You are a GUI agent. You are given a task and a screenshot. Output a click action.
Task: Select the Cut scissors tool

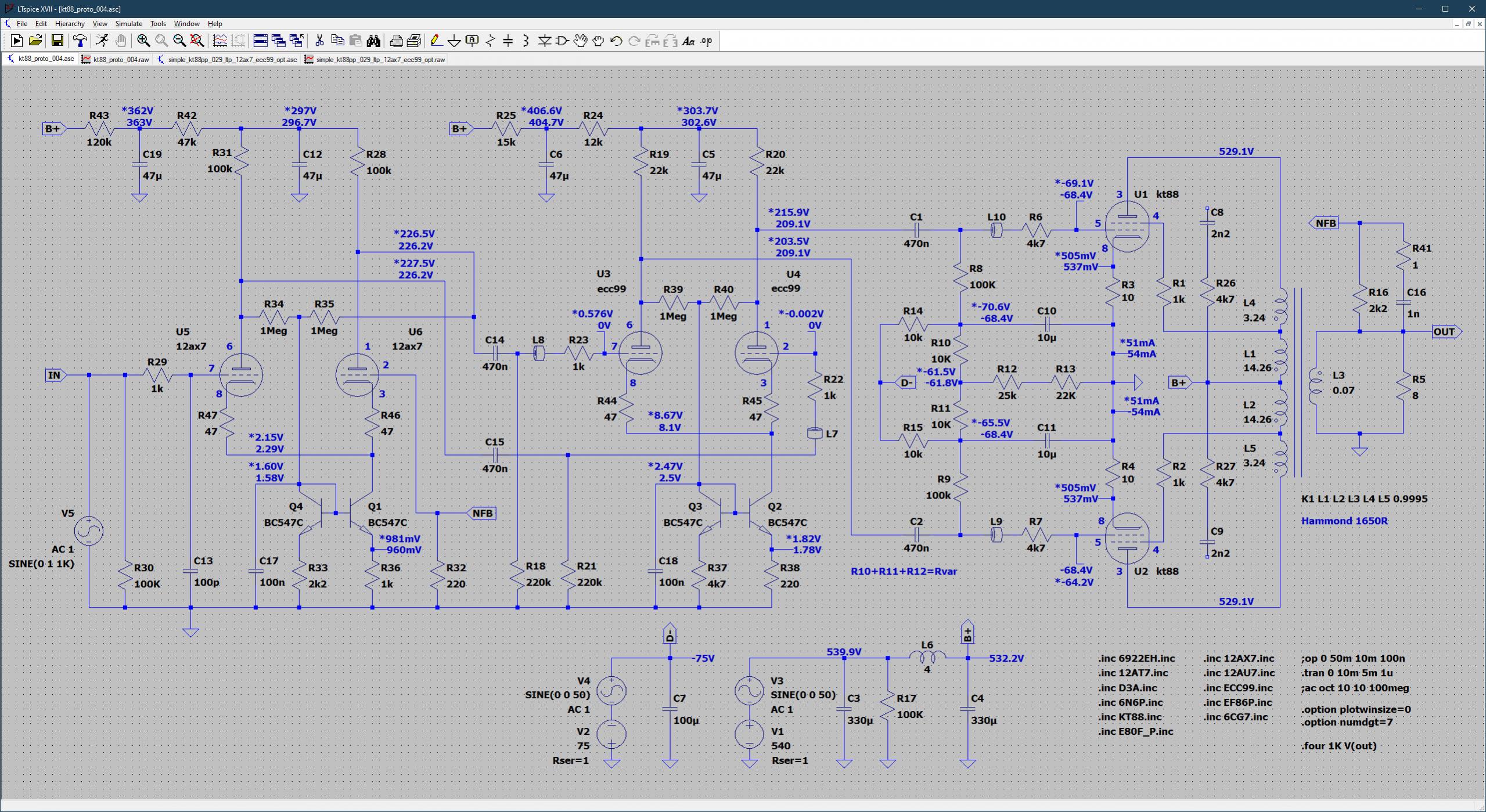pyautogui.click(x=319, y=41)
